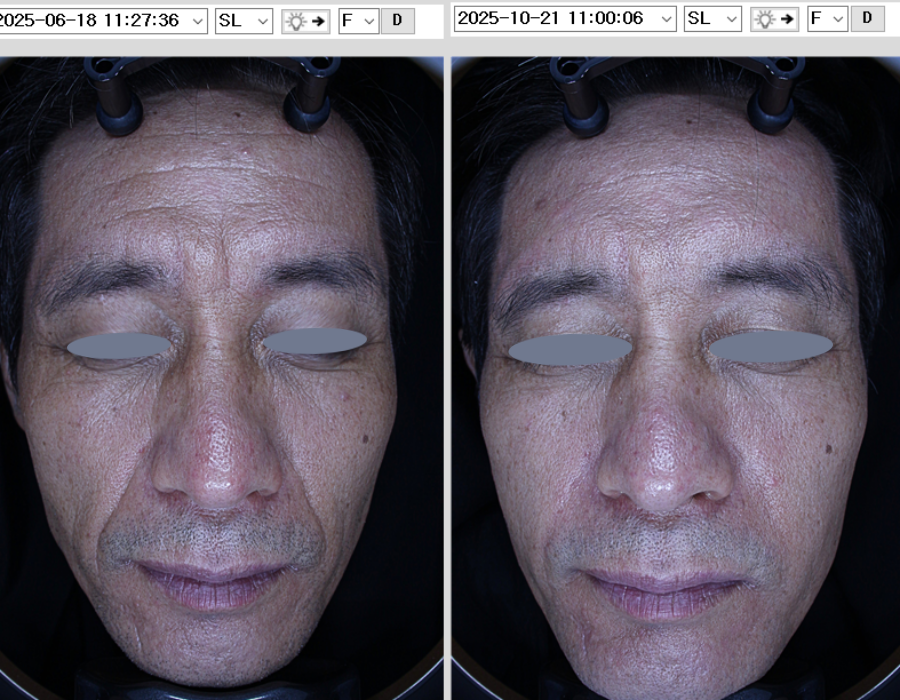Expand the left panel's SL mode dropdown
The height and width of the screenshot is (700, 900).
tap(243, 20)
